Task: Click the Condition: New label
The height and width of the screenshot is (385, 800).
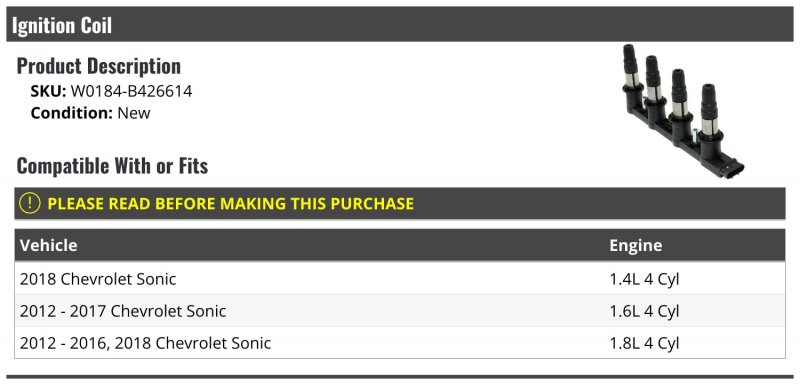Action: click(x=90, y=113)
